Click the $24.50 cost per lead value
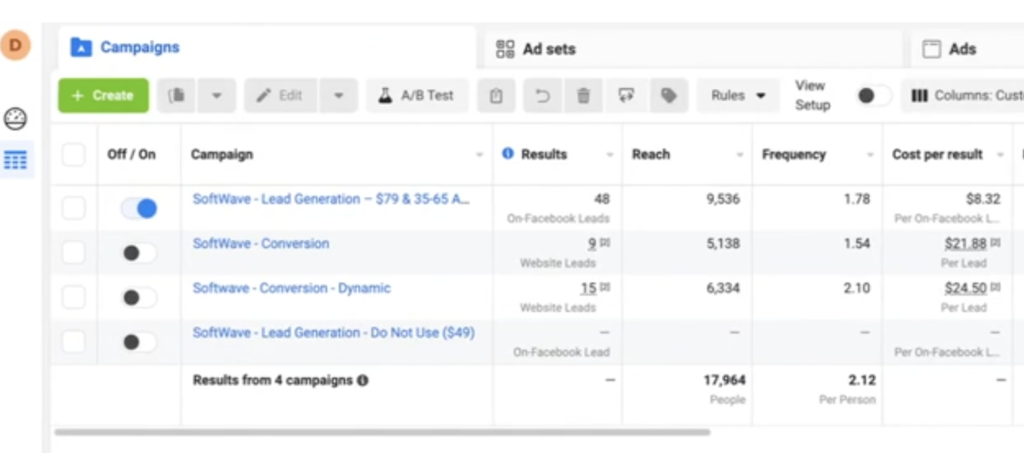1024x453 pixels. 965,288
